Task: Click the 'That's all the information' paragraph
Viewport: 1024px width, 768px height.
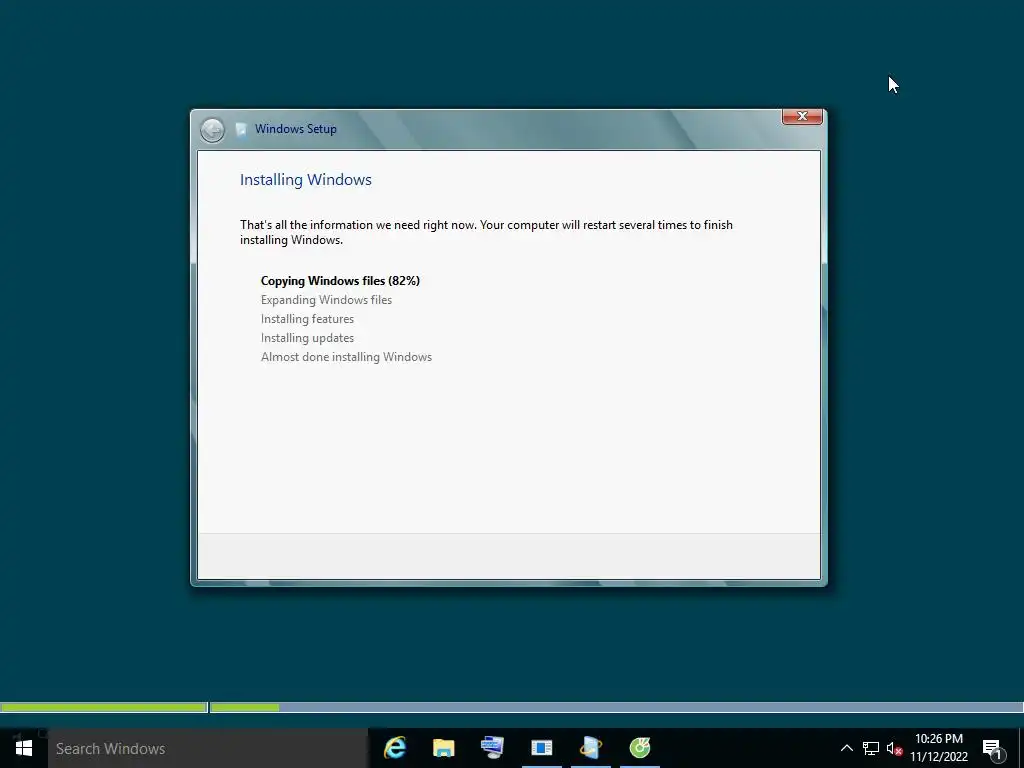Action: tap(486, 232)
